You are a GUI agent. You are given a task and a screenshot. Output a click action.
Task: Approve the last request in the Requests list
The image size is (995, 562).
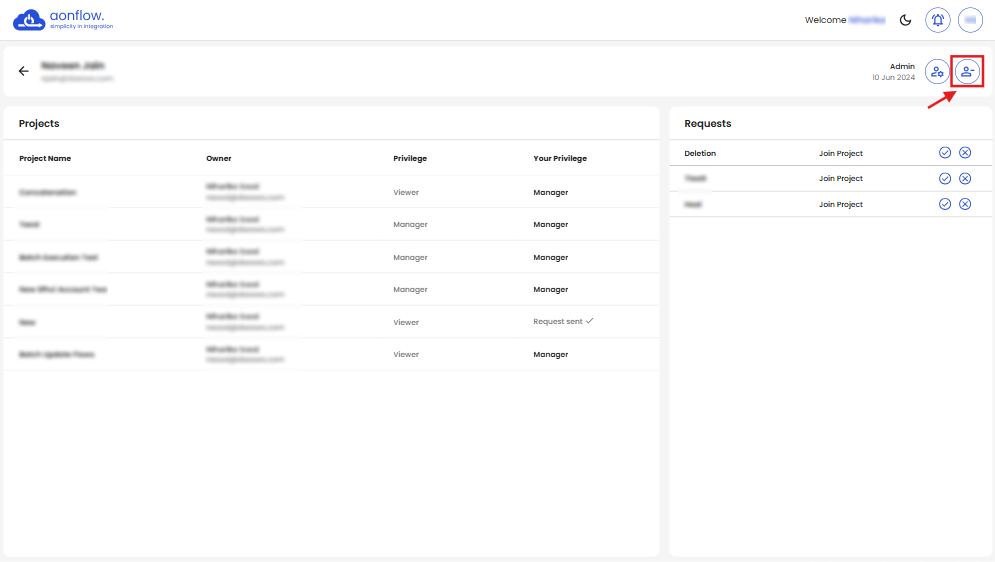click(x=945, y=204)
